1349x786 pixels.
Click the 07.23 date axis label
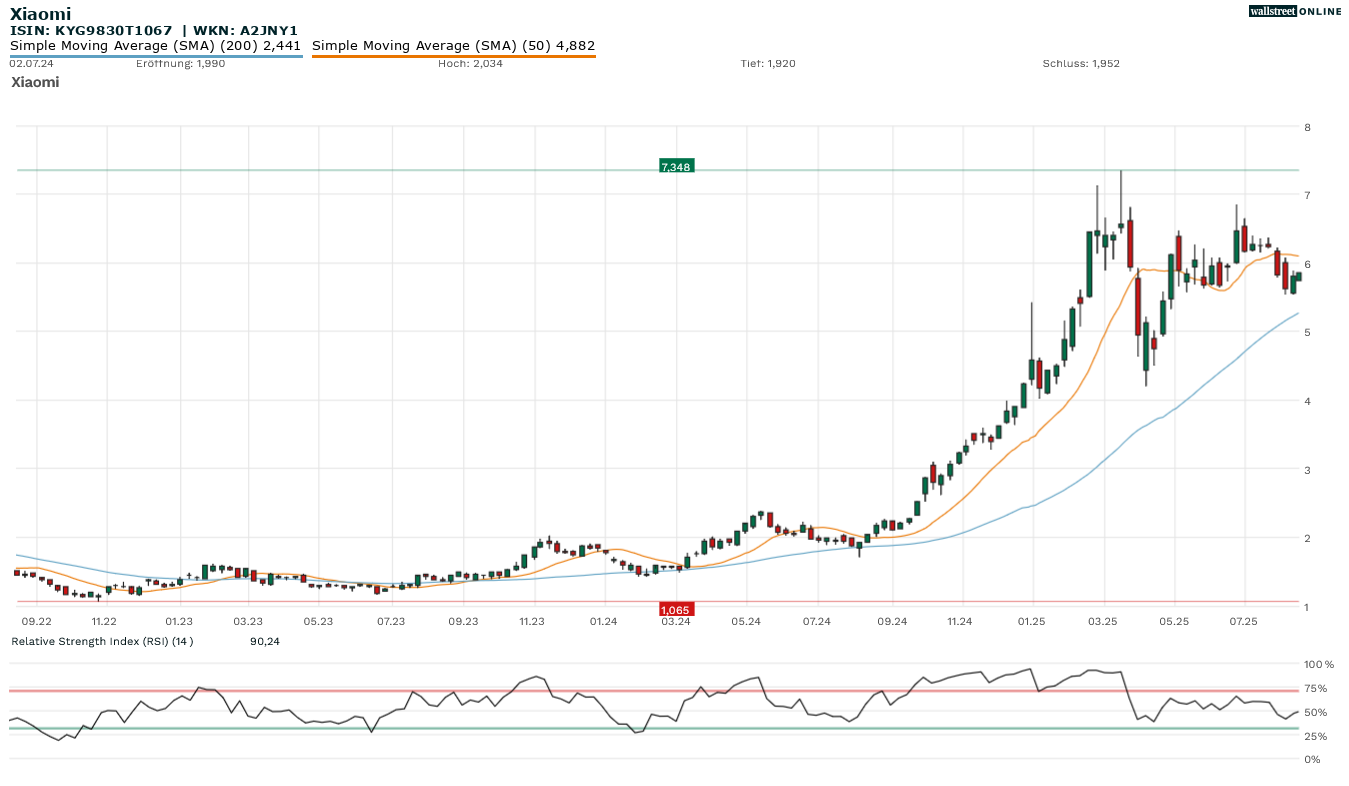(x=391, y=621)
